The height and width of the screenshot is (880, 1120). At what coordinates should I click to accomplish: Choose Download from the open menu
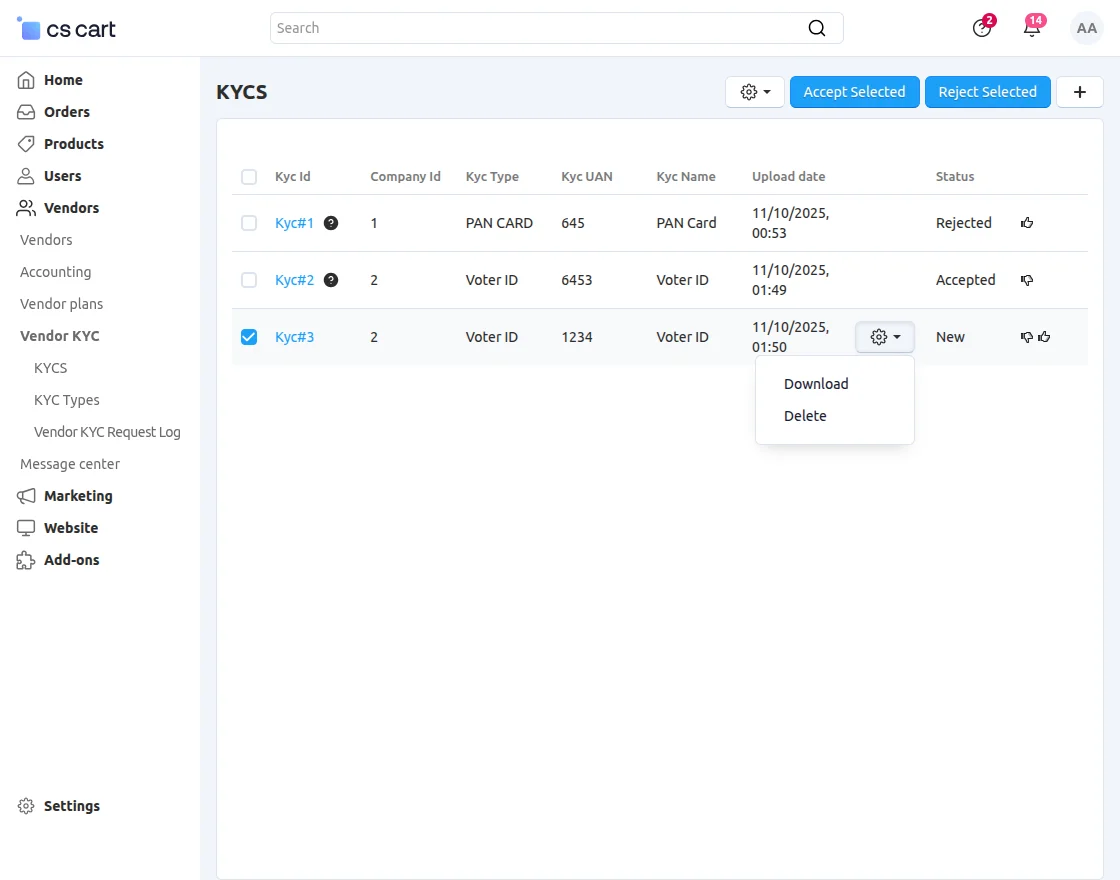click(815, 384)
